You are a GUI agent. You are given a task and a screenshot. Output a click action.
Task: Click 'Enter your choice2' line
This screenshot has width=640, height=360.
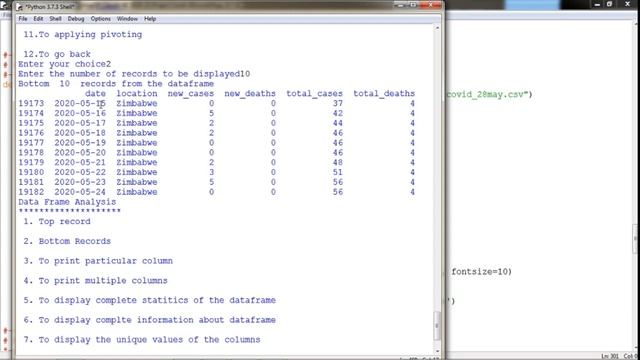pos(64,64)
